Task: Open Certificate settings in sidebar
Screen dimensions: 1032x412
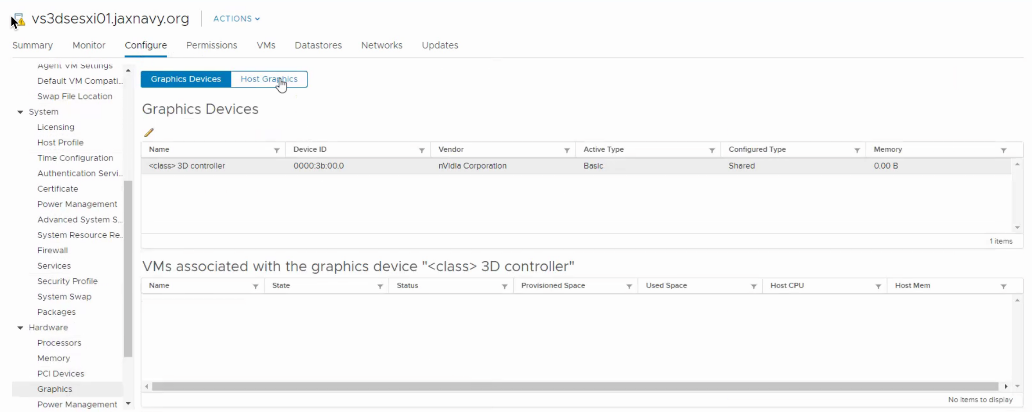Action: click(57, 189)
